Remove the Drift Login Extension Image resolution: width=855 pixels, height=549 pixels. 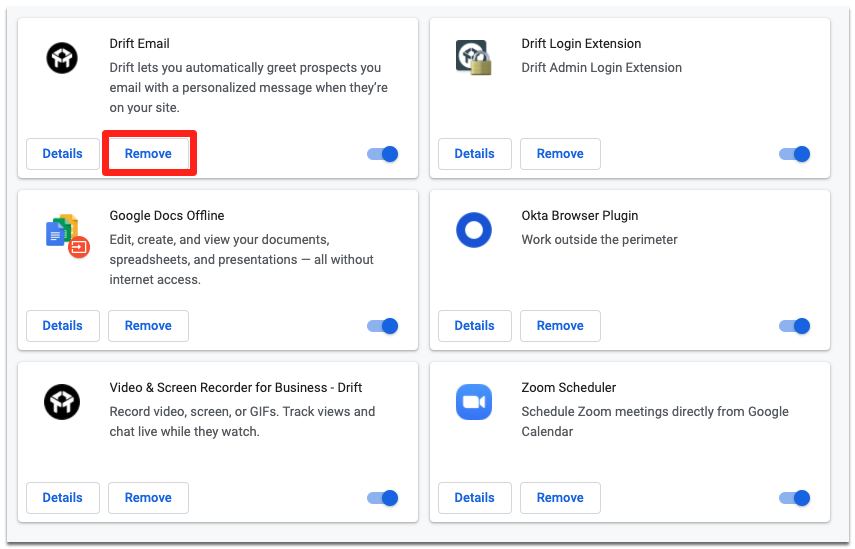560,154
